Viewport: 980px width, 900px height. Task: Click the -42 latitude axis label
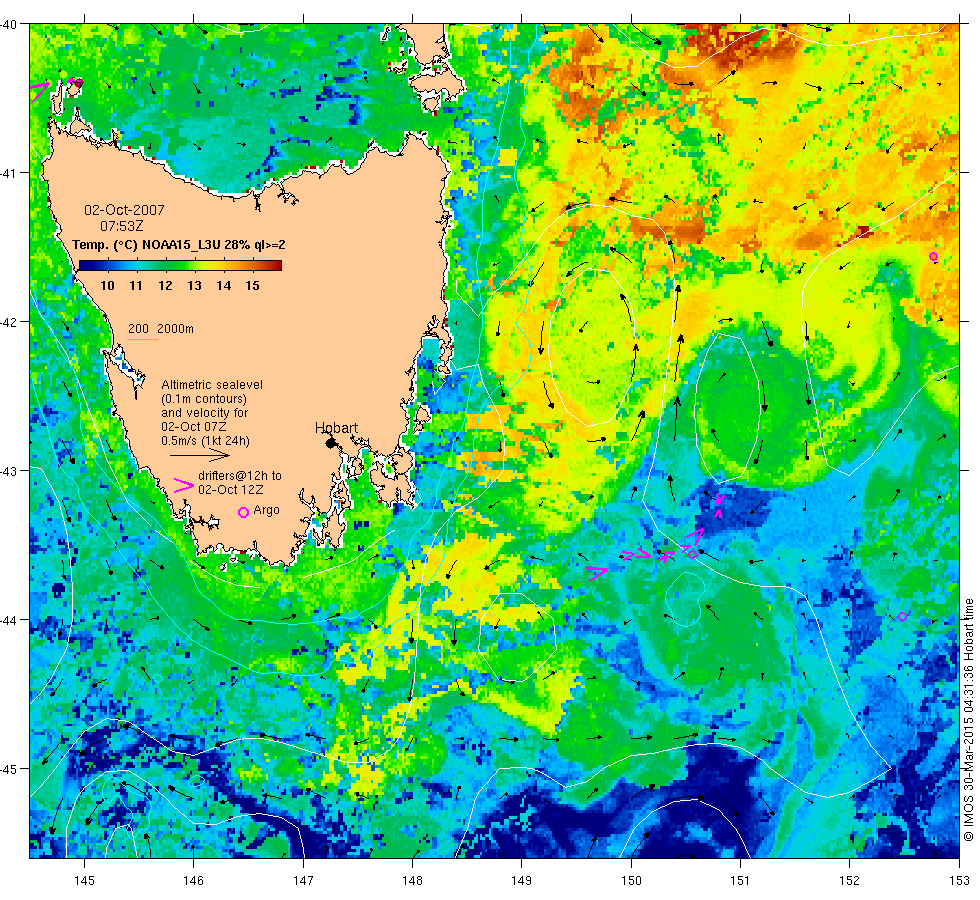[x=9, y=322]
